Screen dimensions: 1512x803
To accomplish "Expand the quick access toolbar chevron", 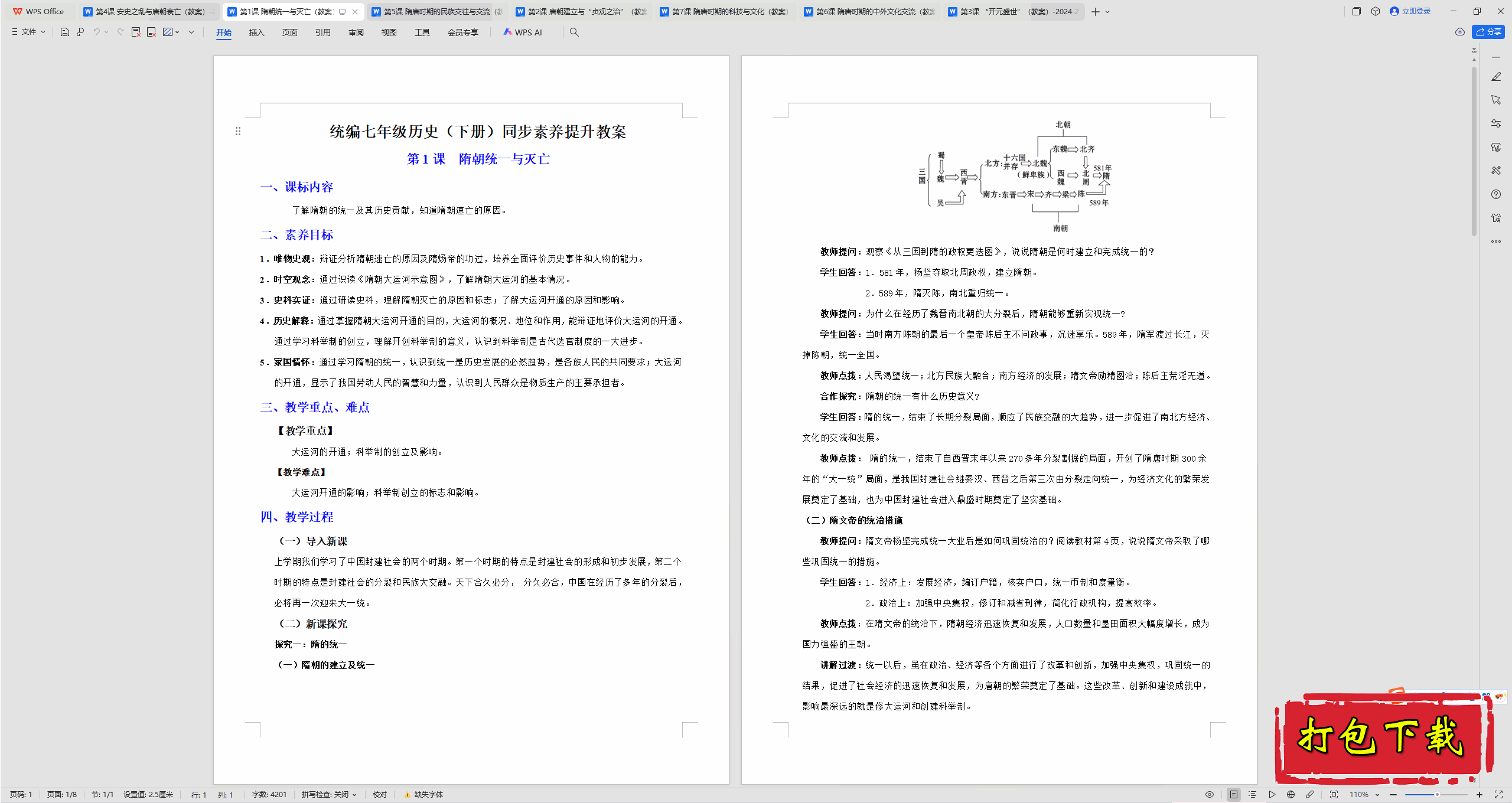I will (x=191, y=32).
